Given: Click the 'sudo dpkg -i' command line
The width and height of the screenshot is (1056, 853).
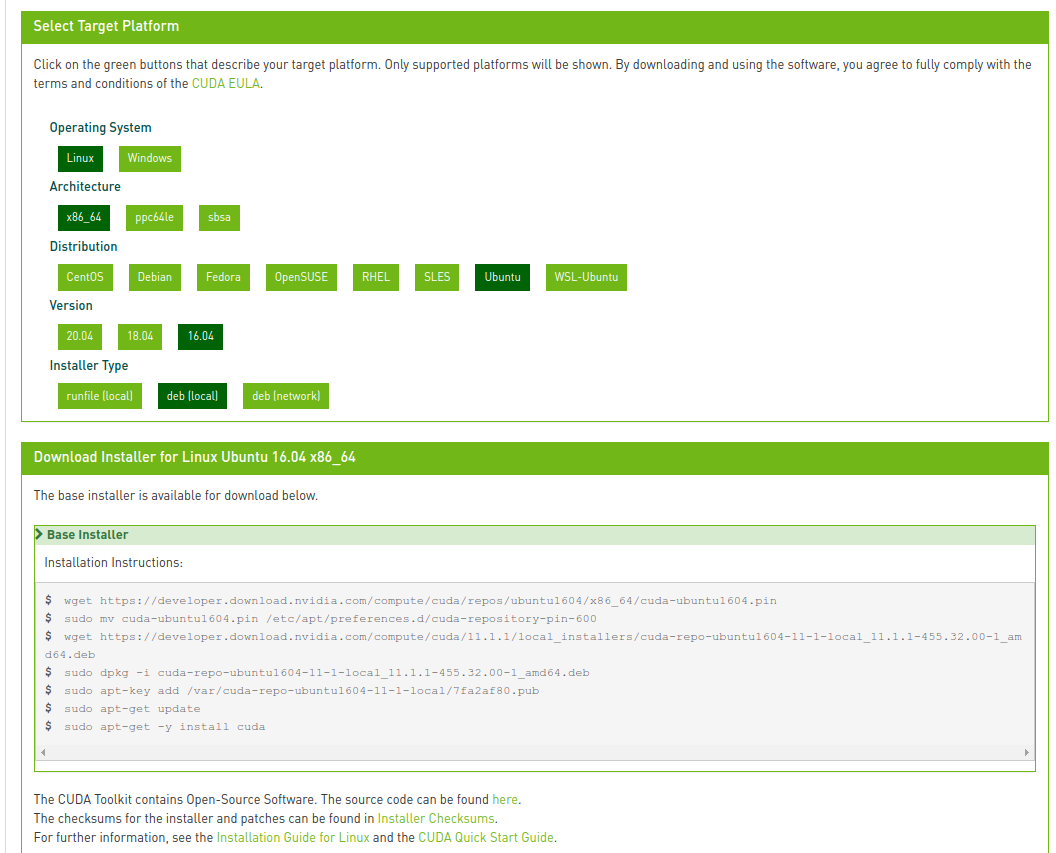Looking at the screenshot, I should click(327, 673).
